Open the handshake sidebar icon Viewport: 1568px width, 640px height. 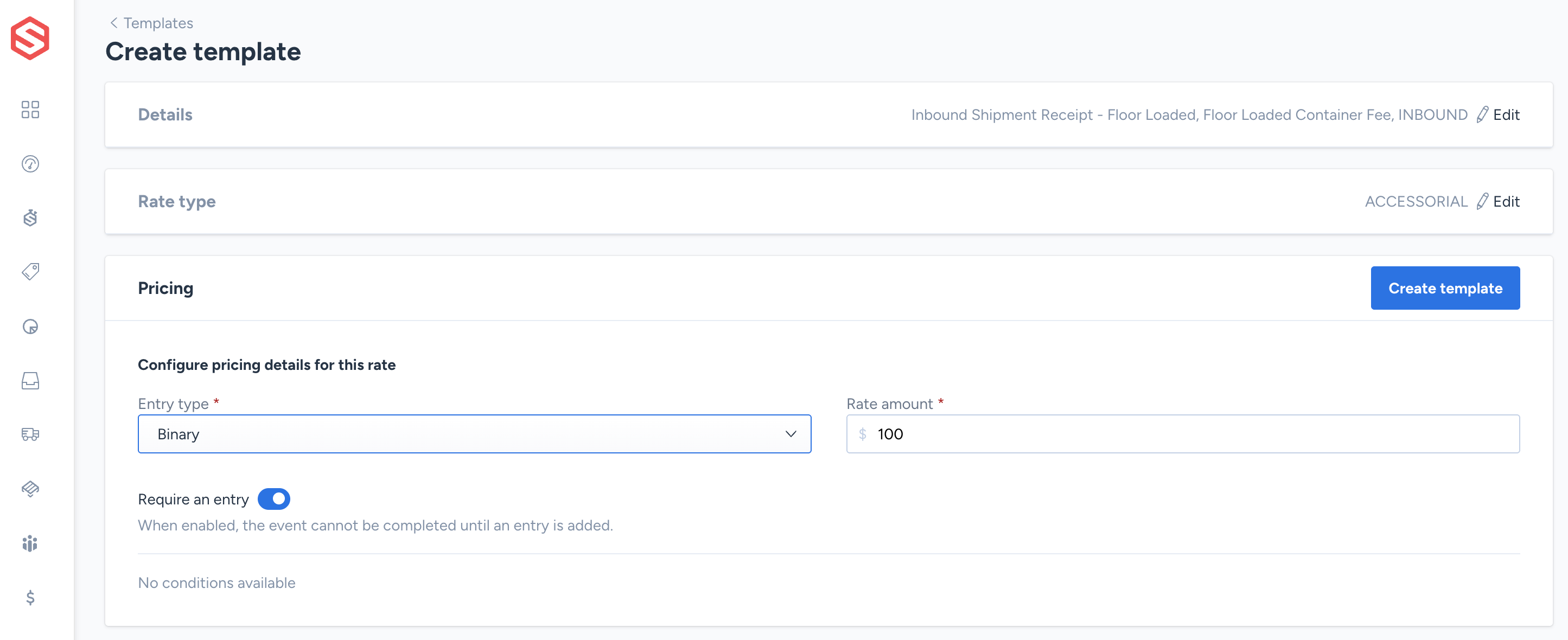pos(30,489)
